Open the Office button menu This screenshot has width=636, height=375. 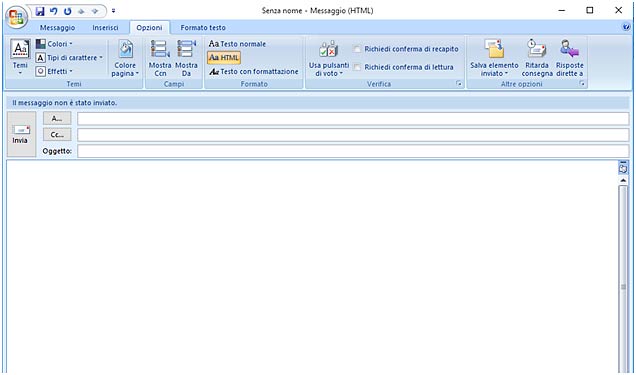tap(16, 17)
